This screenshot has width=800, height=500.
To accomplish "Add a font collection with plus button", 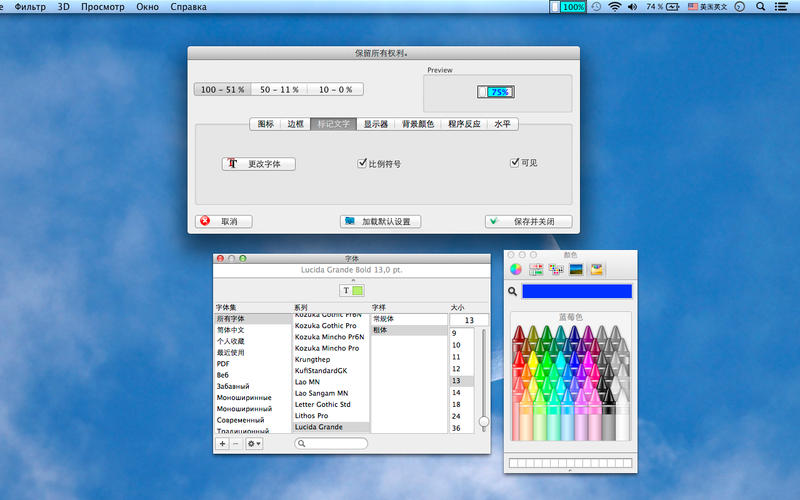I will [222, 443].
